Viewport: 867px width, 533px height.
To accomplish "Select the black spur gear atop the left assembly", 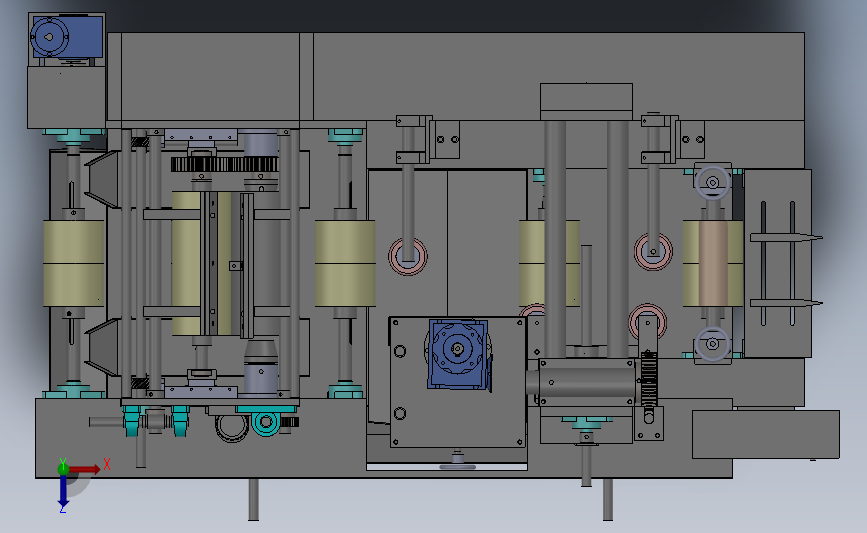I will 224,164.
